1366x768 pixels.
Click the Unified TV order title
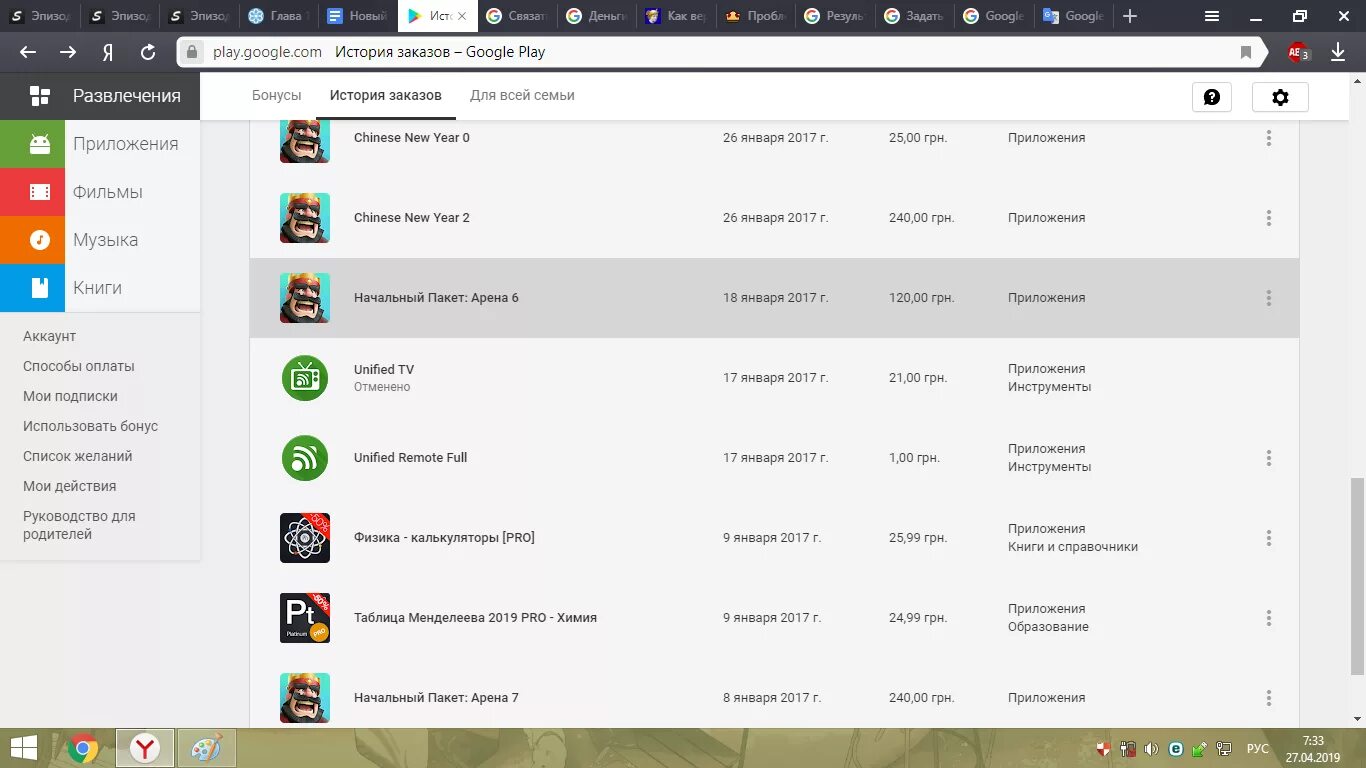coord(384,370)
